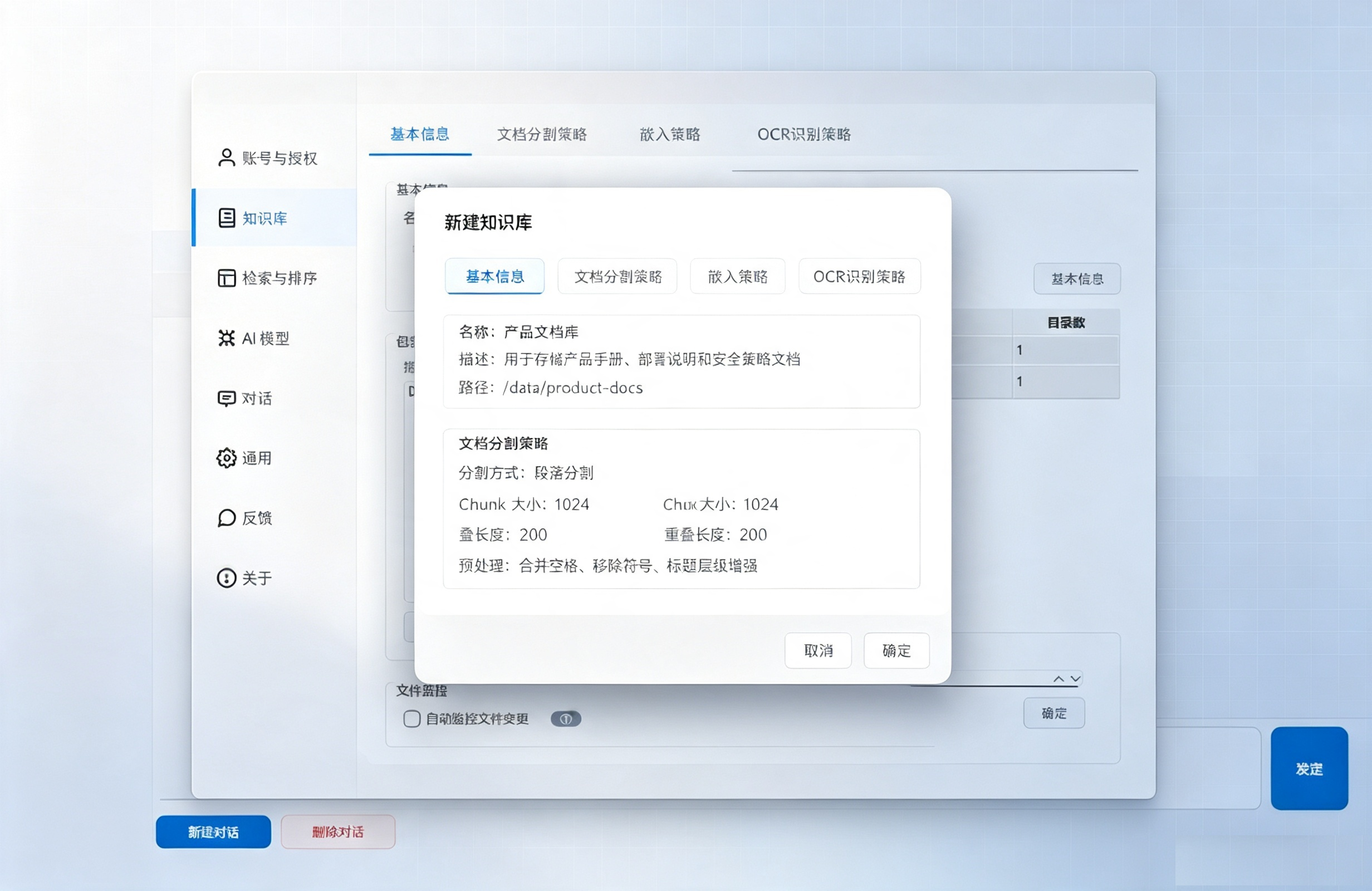
Task: Click path text /data/product-docs
Action: tap(572, 388)
